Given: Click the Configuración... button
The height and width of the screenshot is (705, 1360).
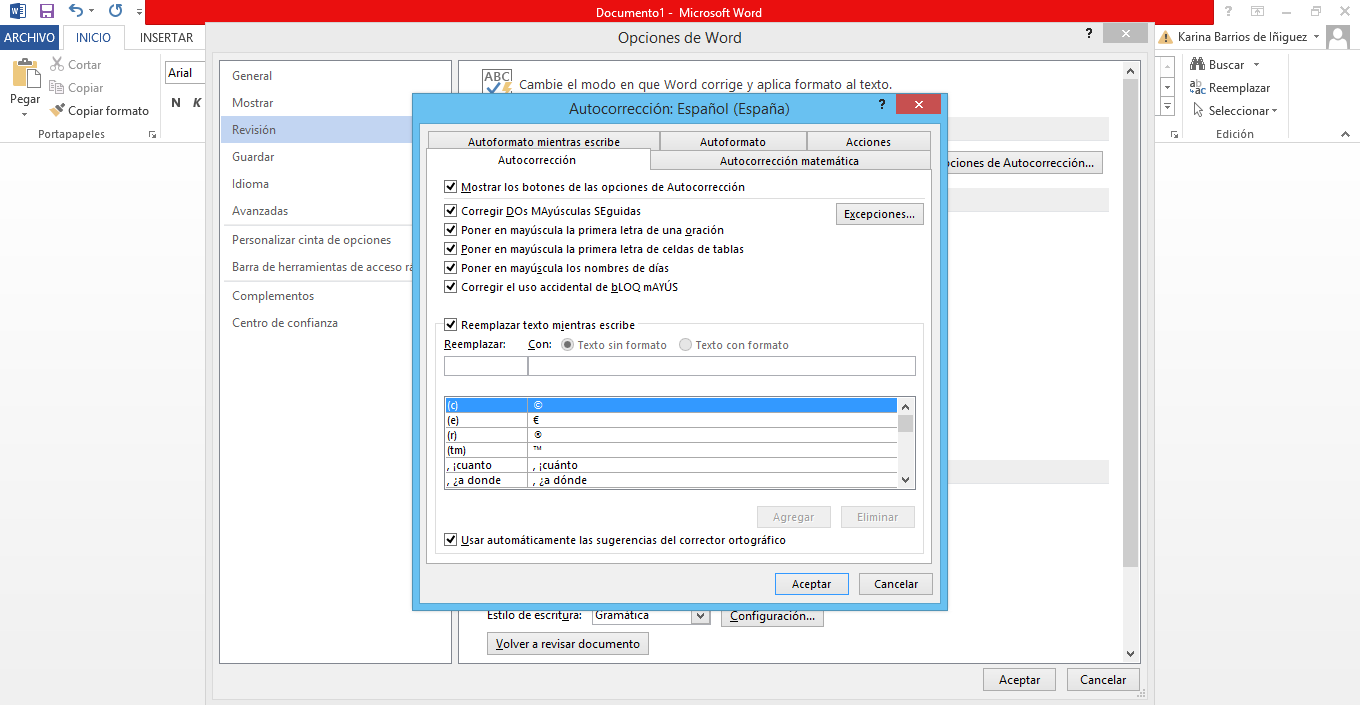Looking at the screenshot, I should [x=772, y=616].
